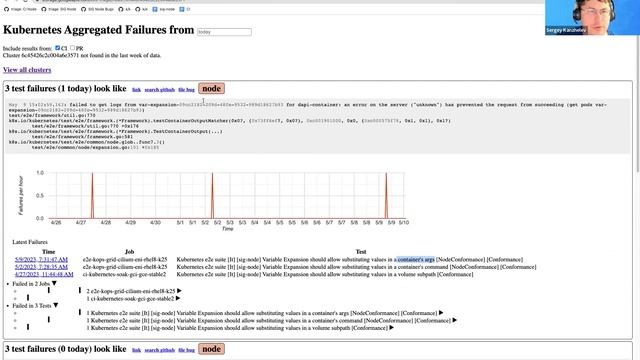Click the page's vertical scrollbar

[637, 102]
